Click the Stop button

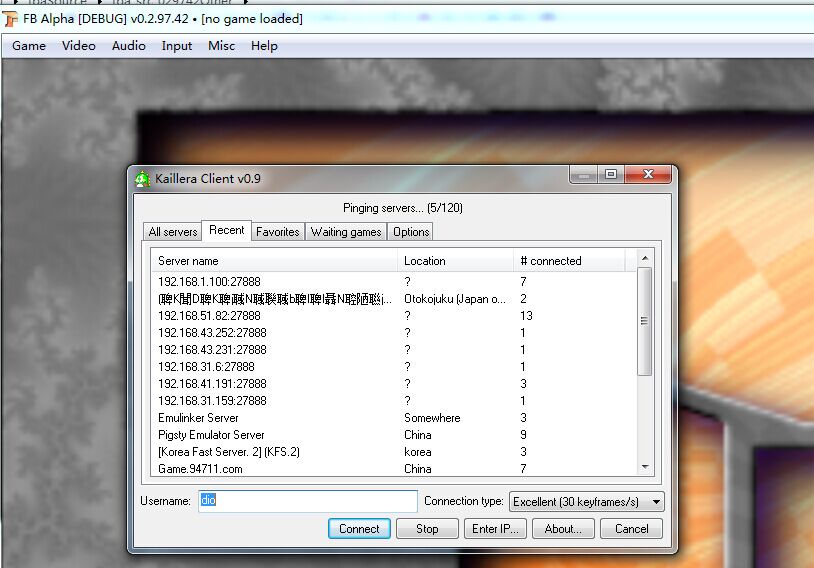[427, 529]
